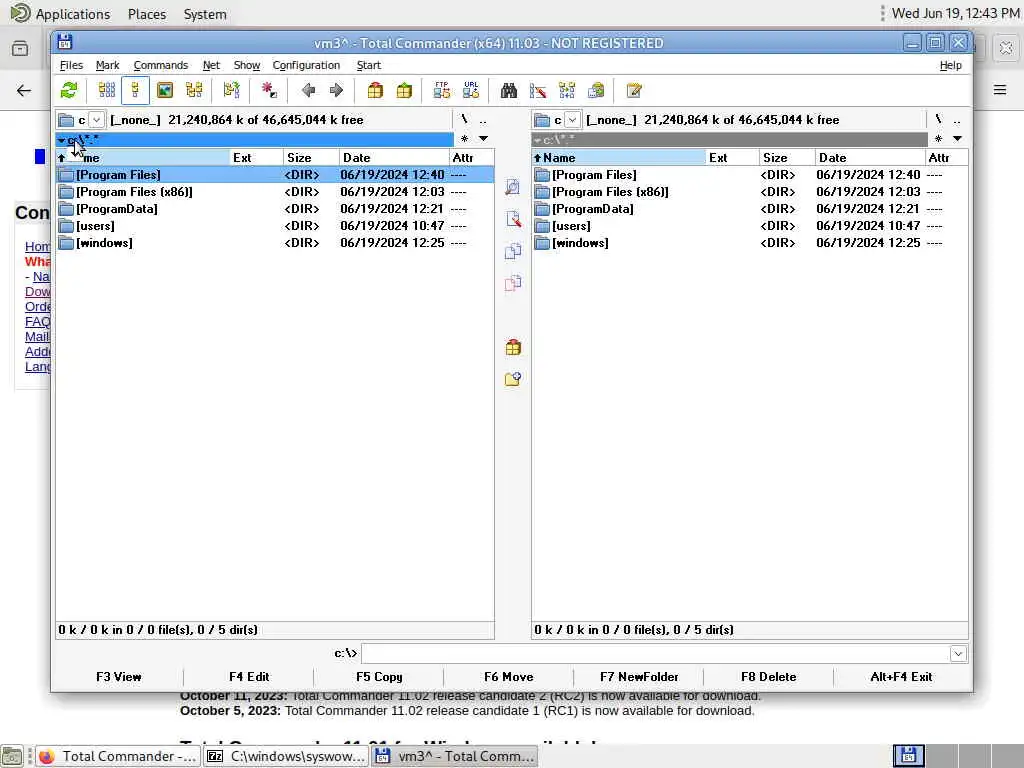The image size is (1024, 768).
Task: Click New folder icon in the middle vertical bar
Action: pyautogui.click(x=513, y=379)
